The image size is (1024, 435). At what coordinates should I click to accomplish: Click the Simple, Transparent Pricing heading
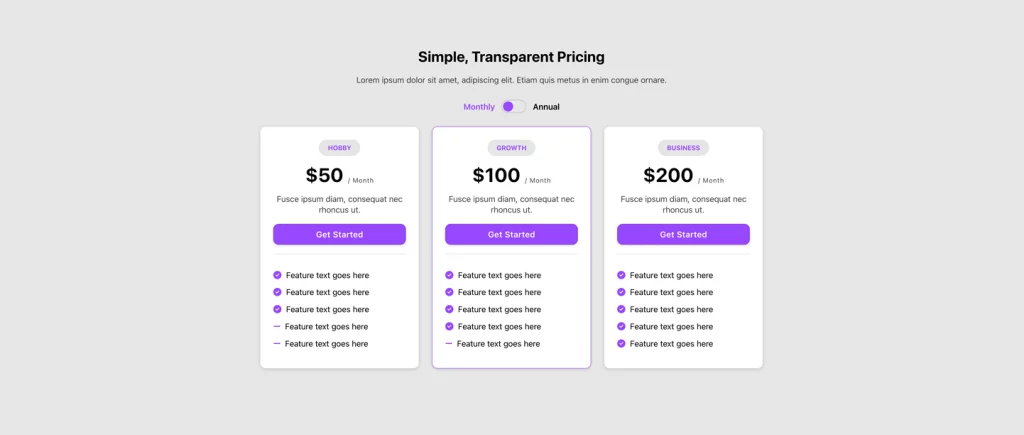(511, 57)
